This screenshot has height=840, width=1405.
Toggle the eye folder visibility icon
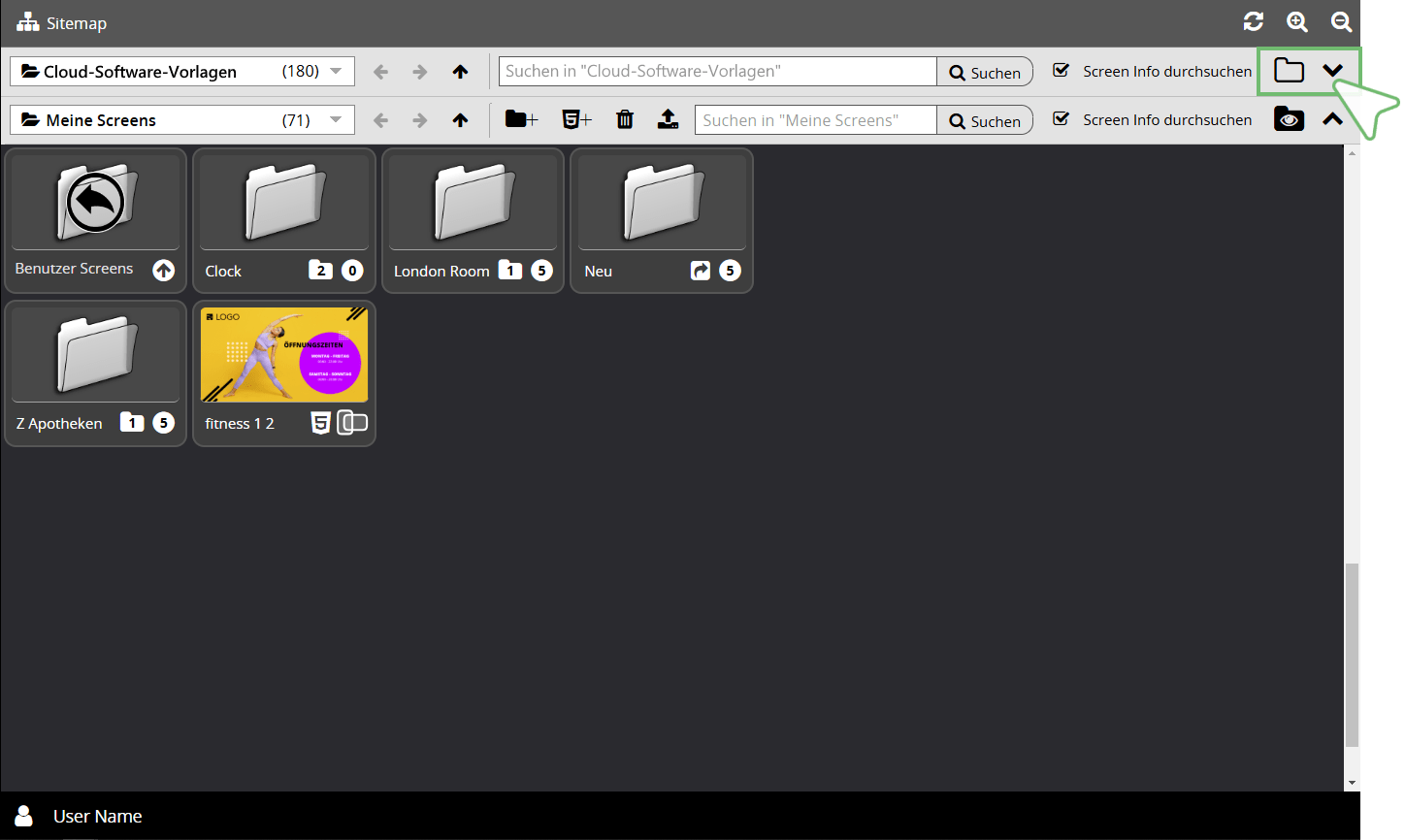pos(1289,119)
